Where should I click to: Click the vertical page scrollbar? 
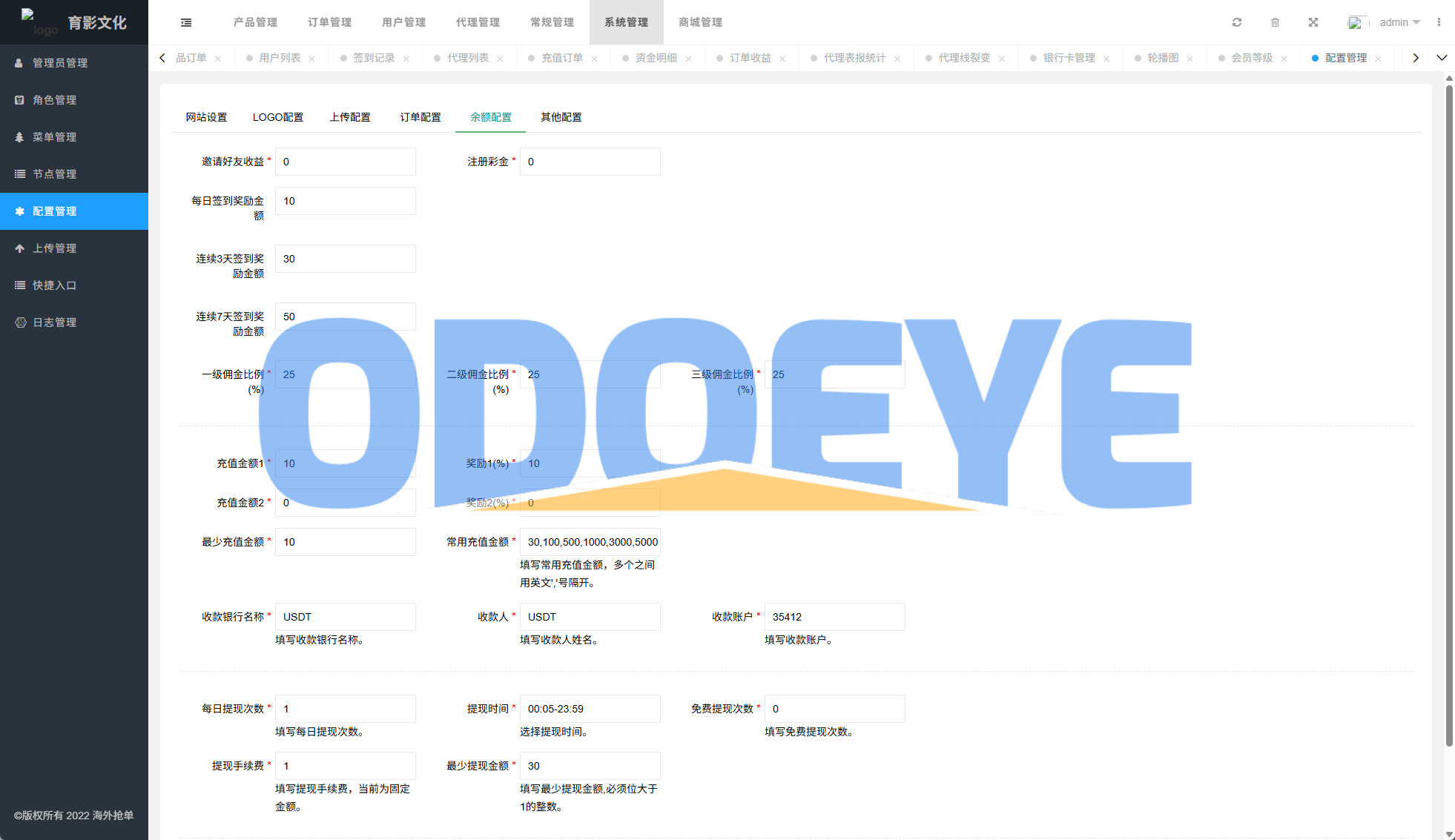coord(1448,415)
